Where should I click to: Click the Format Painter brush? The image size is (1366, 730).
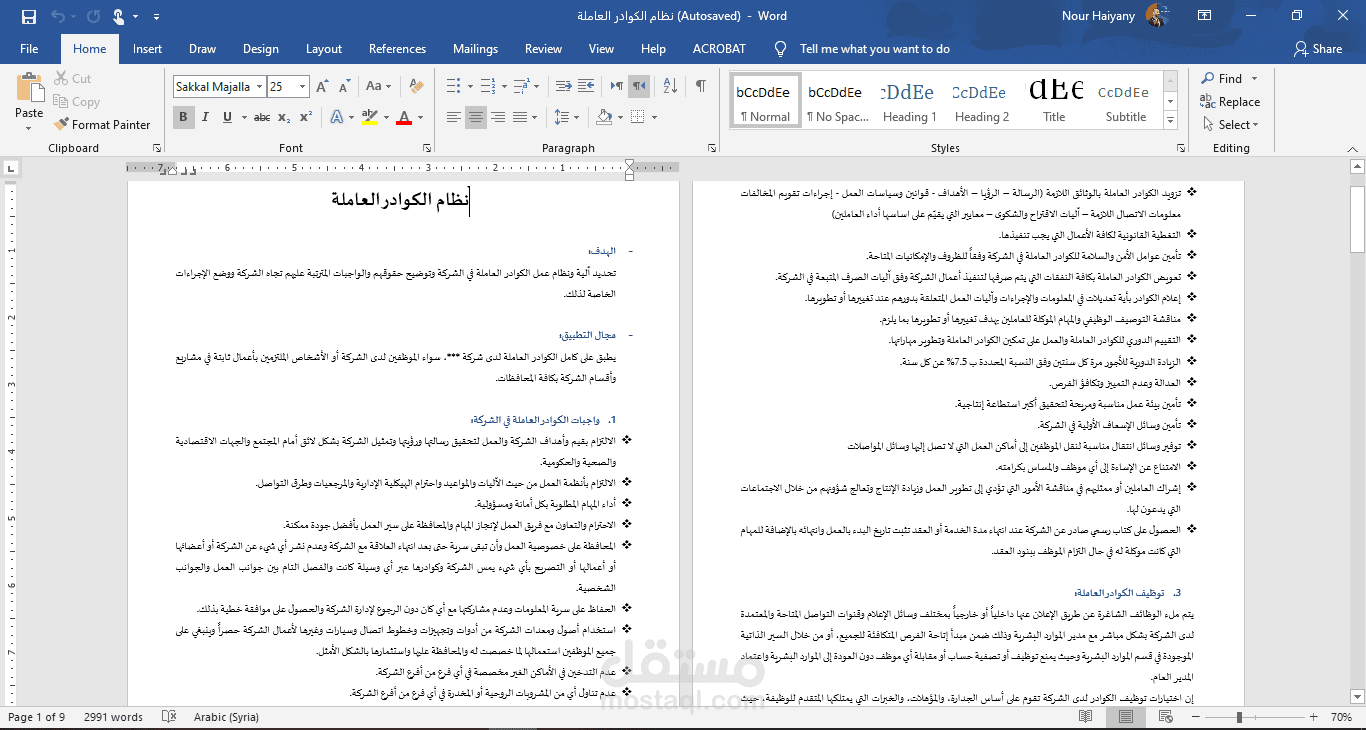point(100,125)
